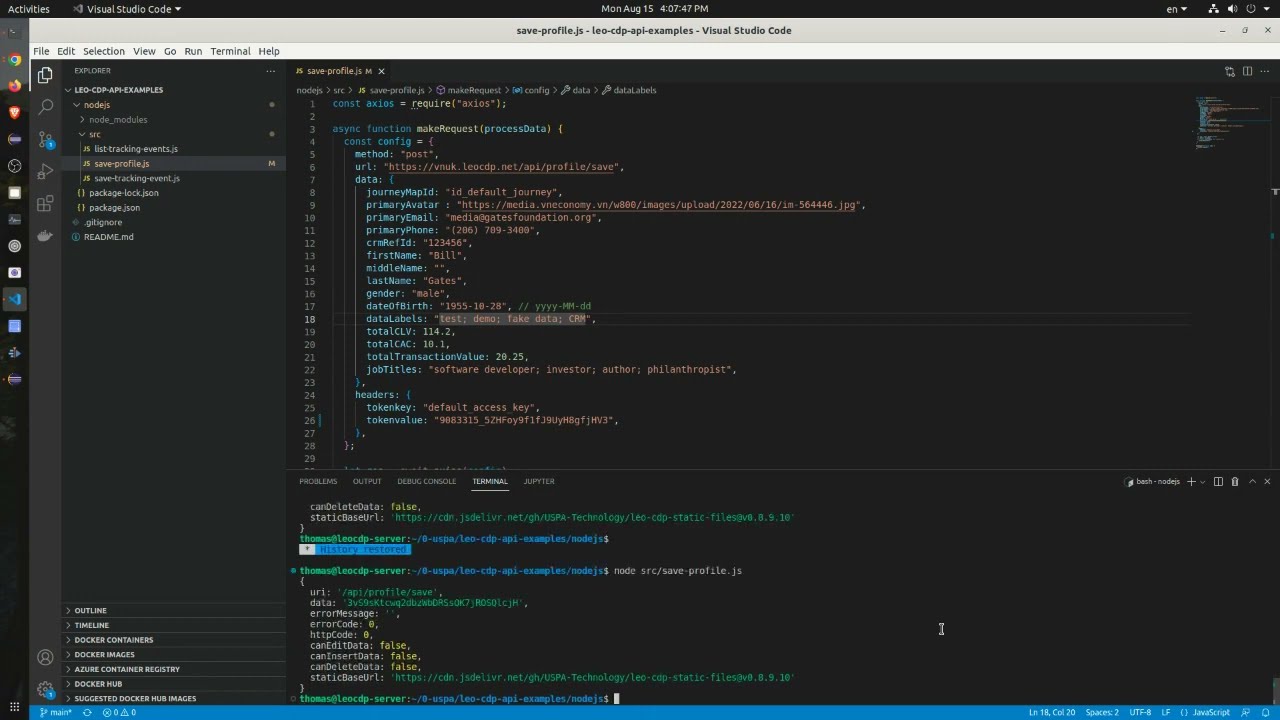Open the Terminal menu
The width and height of the screenshot is (1280, 720).
click(x=230, y=51)
